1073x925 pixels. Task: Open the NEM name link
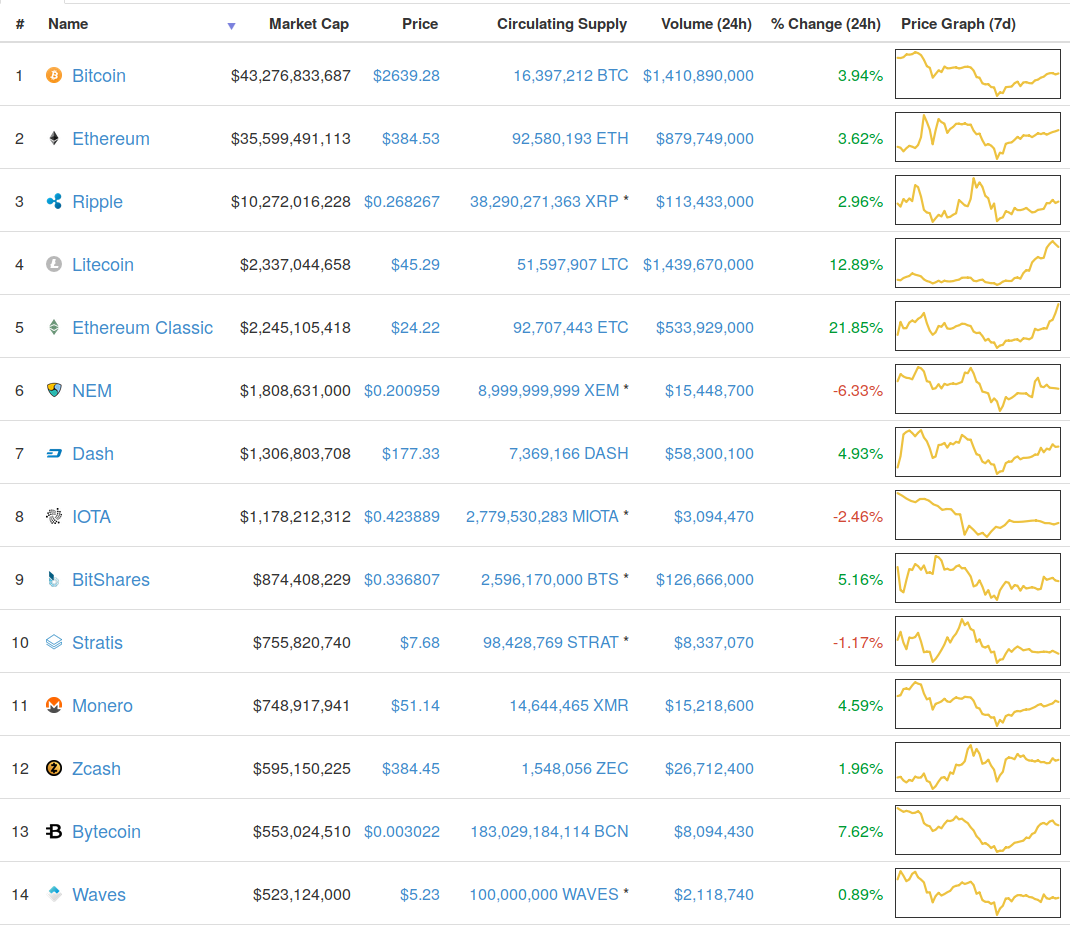pos(92,390)
